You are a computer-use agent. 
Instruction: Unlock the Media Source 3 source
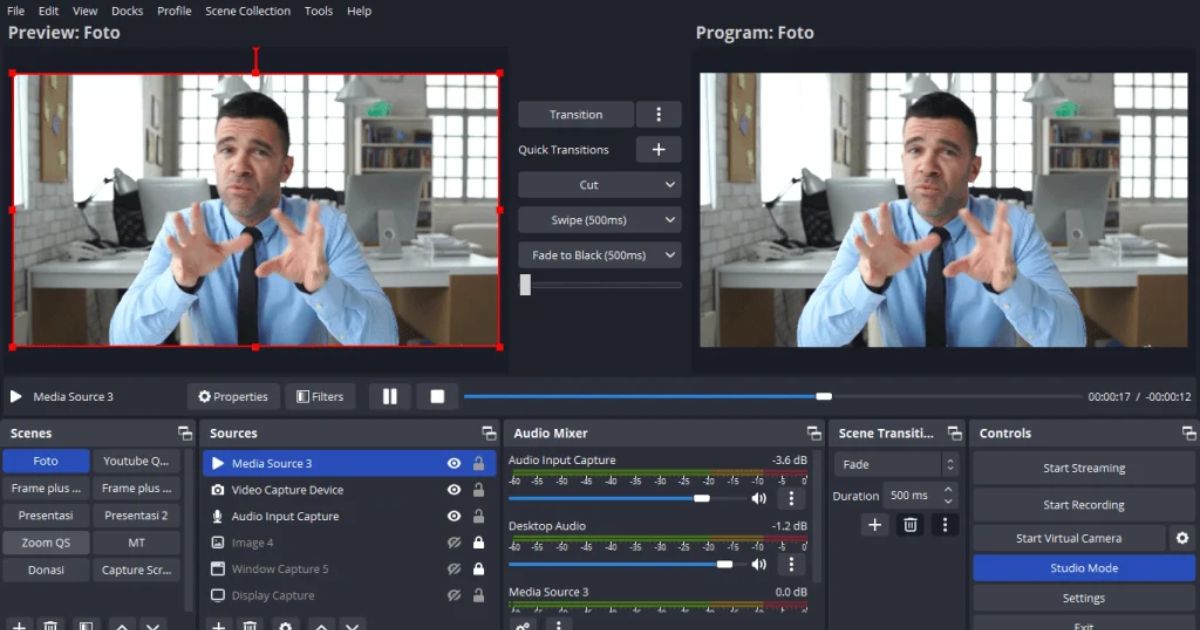point(479,463)
